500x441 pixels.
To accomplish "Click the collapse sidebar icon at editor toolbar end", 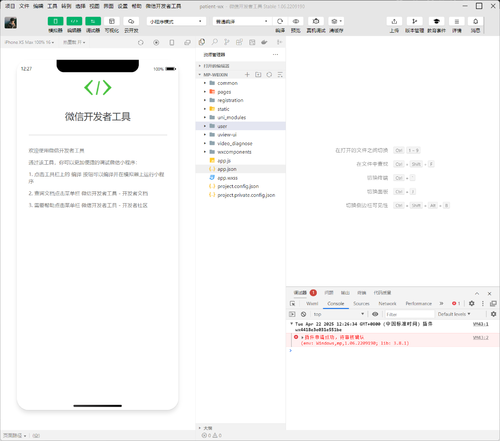I will [x=279, y=42].
